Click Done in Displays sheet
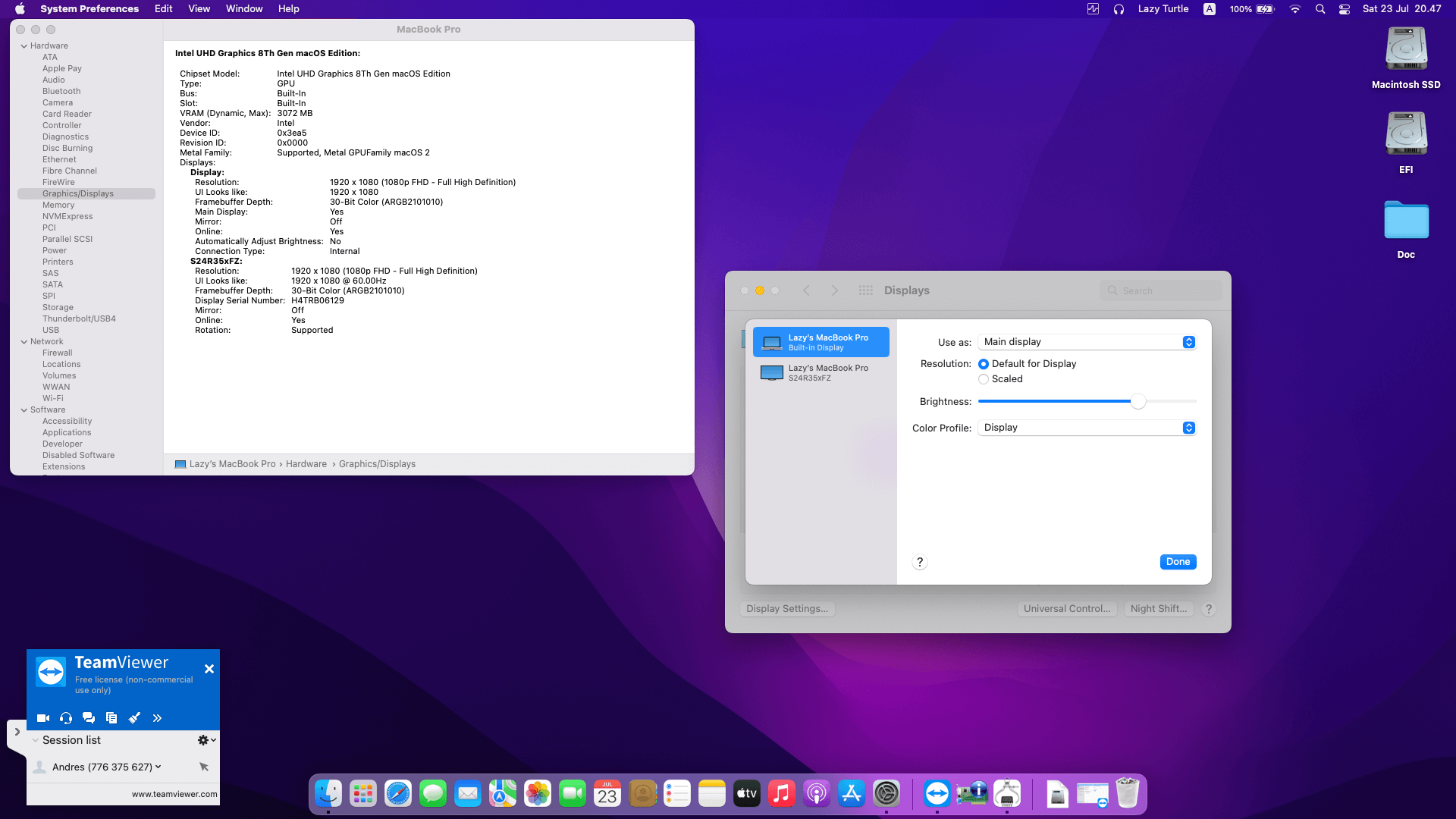1456x819 pixels. (x=1178, y=562)
